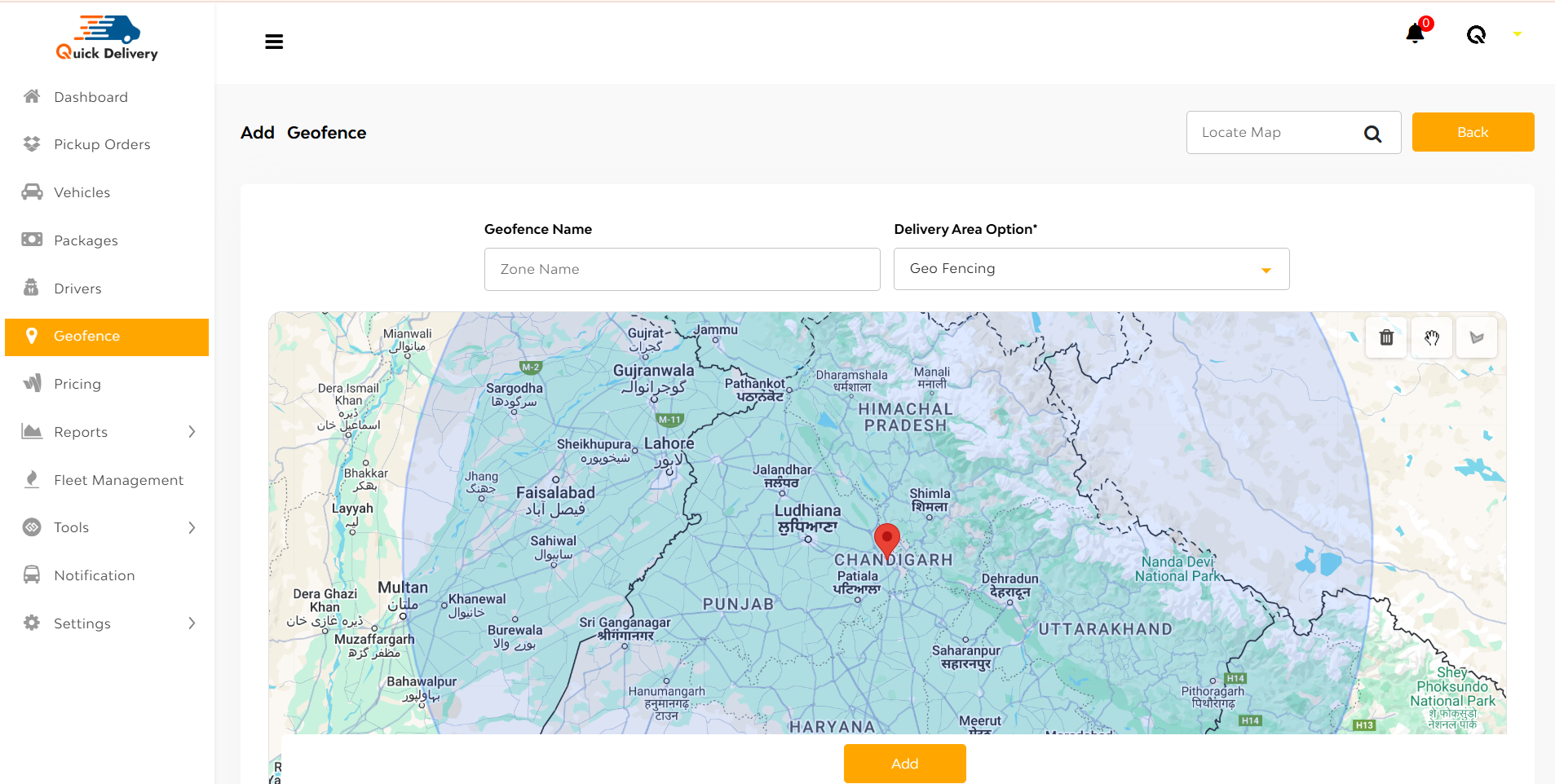1555x784 pixels.
Task: Click the Q profile avatar icon
Action: click(x=1476, y=34)
